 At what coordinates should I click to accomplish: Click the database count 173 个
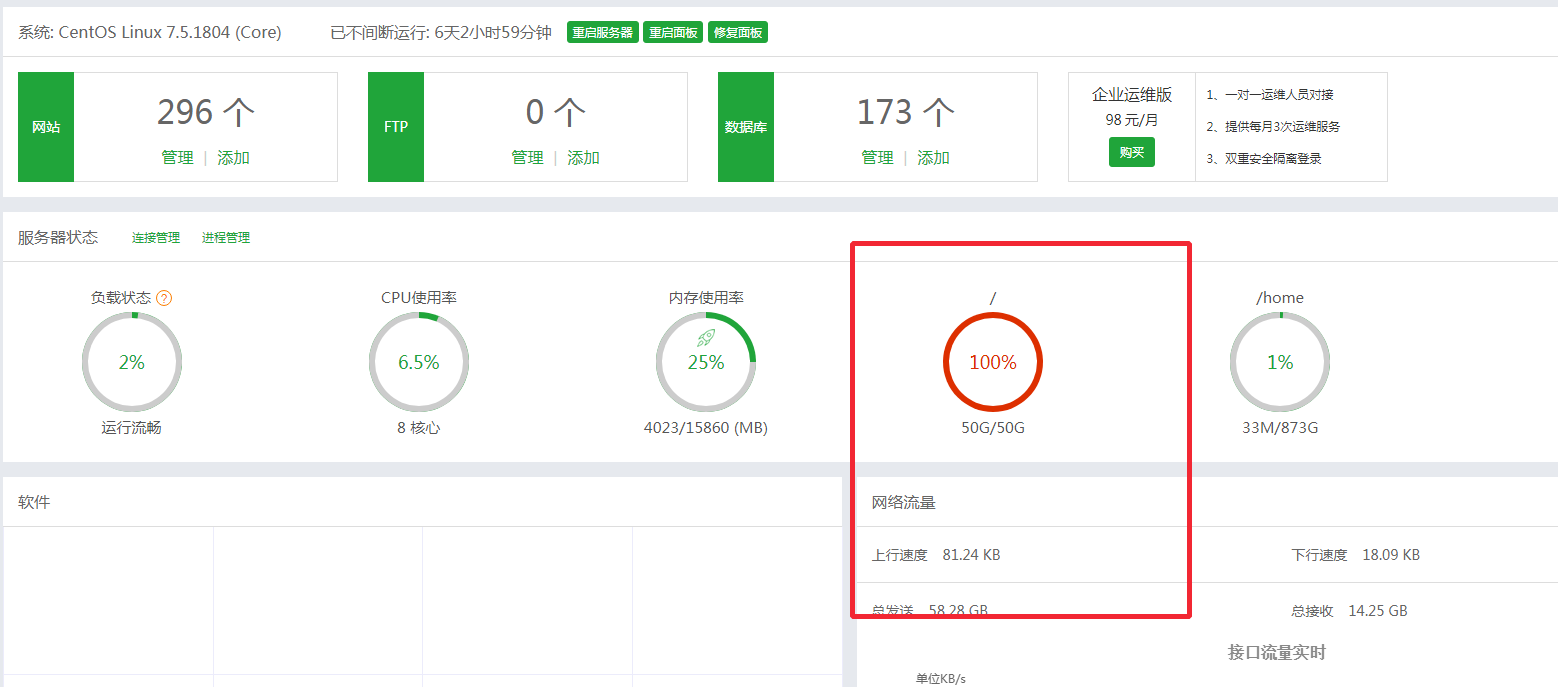(x=906, y=112)
